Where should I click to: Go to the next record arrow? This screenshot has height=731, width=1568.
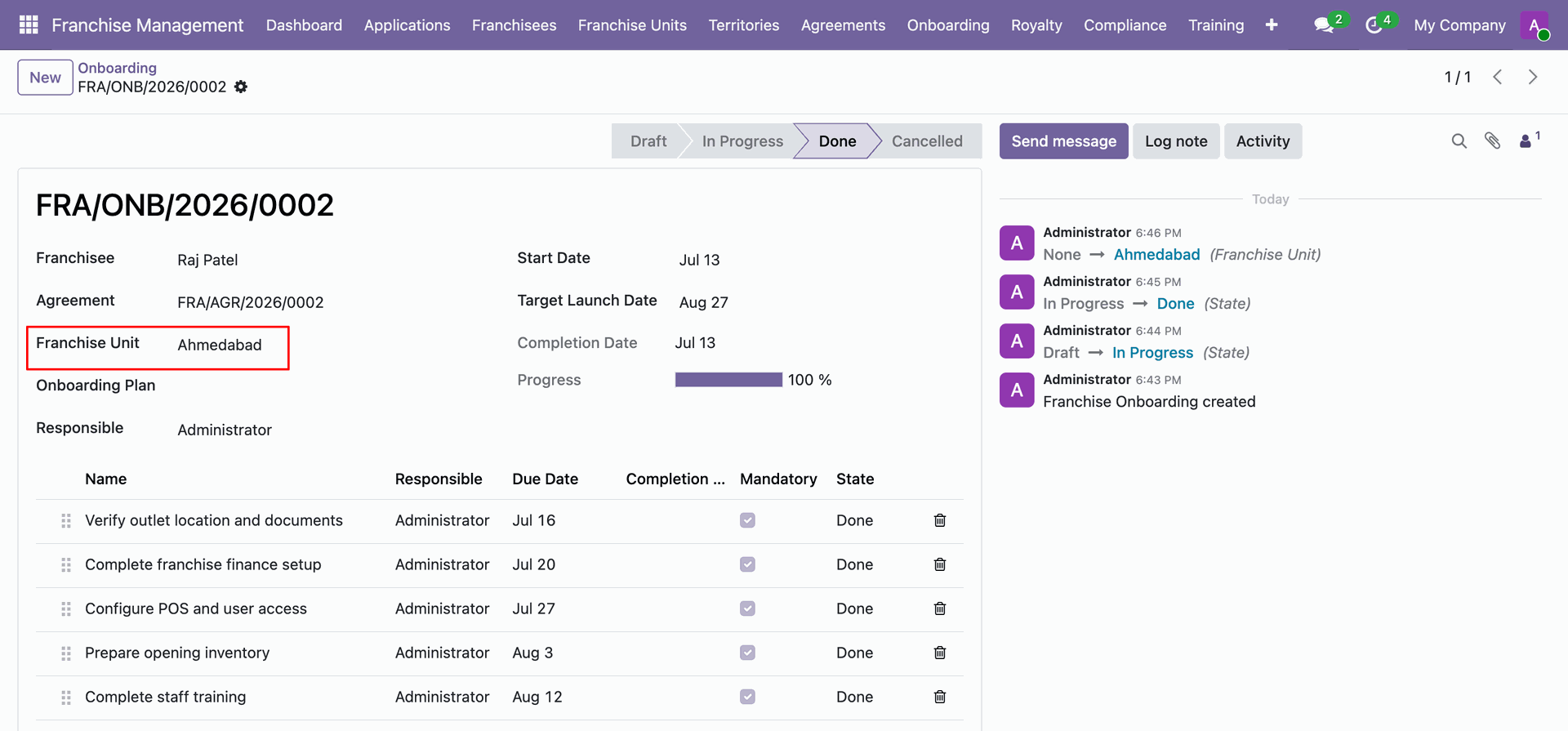point(1533,77)
